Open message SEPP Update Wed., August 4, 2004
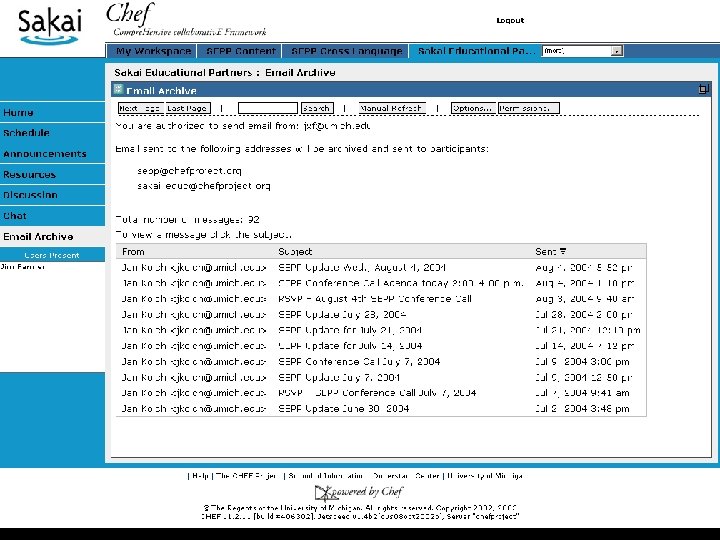Image resolution: width=720 pixels, height=540 pixels. tap(362, 268)
